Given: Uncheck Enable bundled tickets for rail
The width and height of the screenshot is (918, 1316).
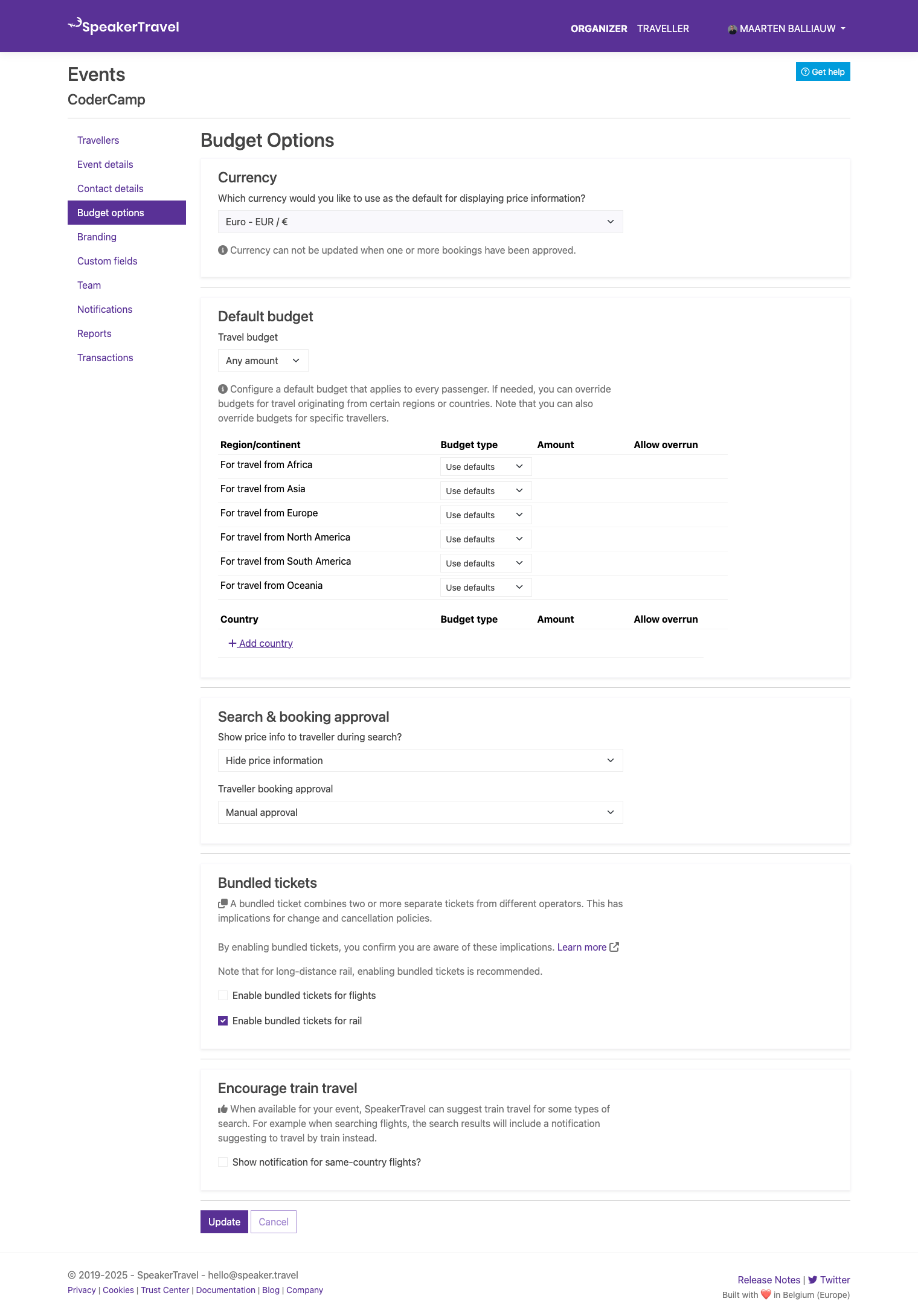Looking at the screenshot, I should (223, 1021).
